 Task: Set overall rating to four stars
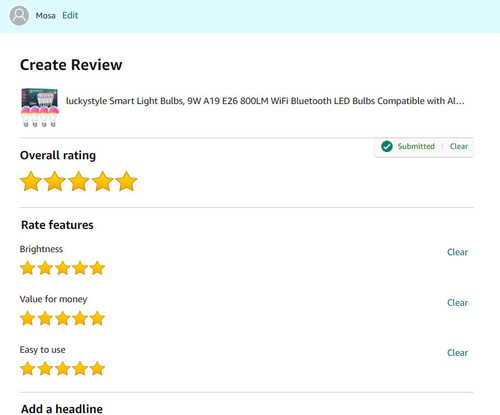click(103, 181)
